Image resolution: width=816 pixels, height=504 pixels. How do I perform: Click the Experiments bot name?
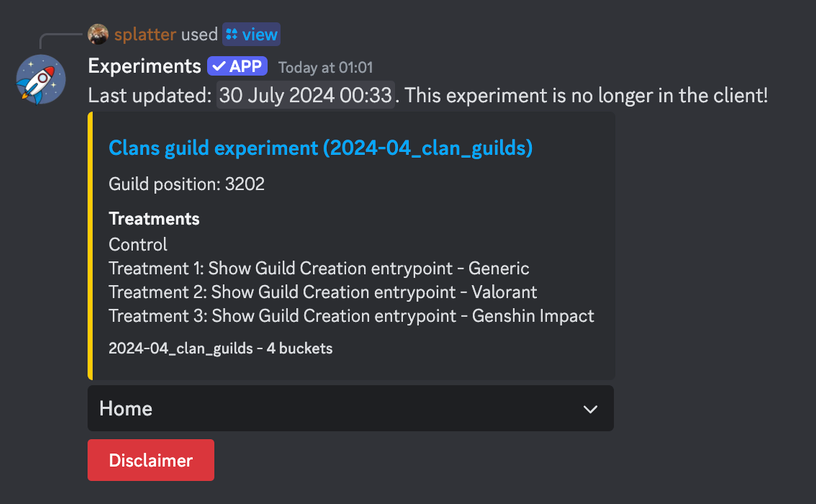[x=144, y=66]
